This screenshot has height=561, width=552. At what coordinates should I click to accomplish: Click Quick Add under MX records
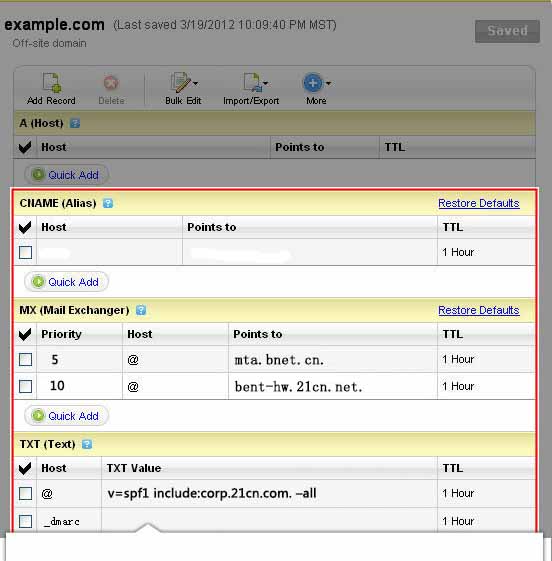[66, 416]
